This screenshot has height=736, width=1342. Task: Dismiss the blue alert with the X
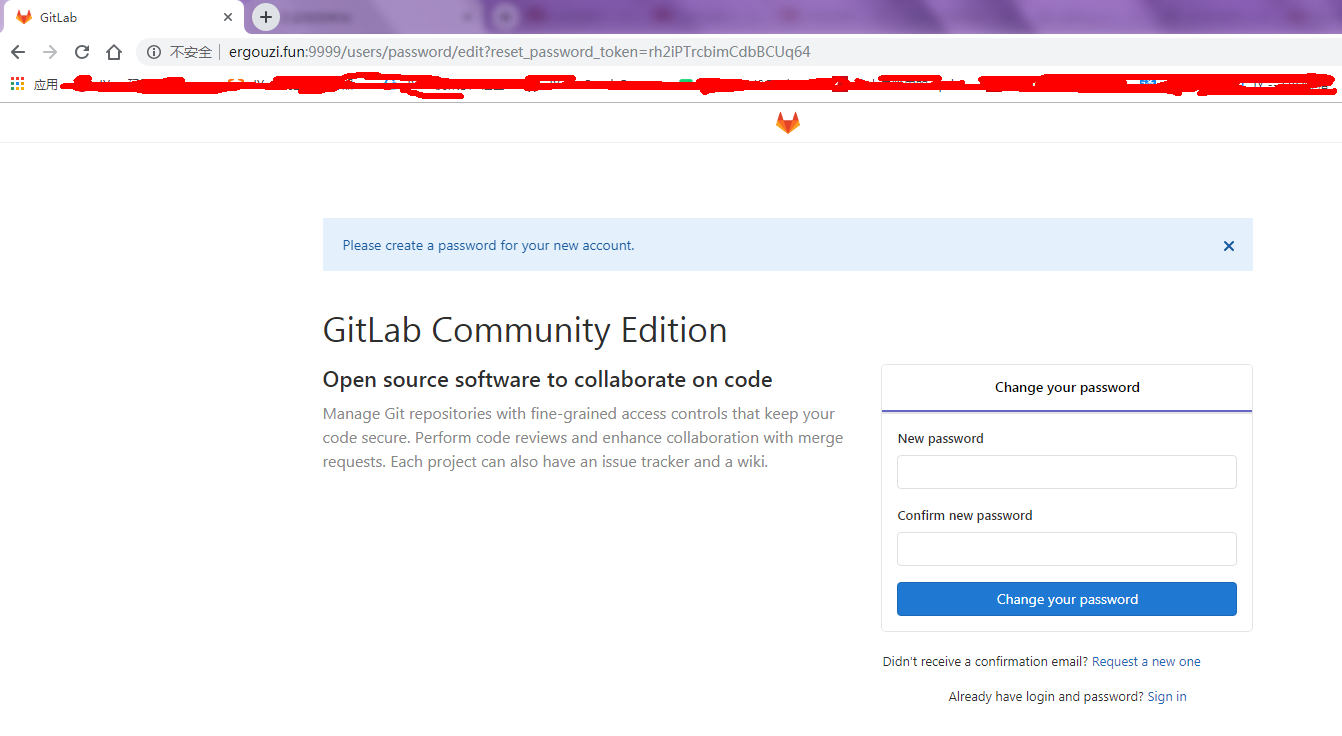[x=1229, y=246]
